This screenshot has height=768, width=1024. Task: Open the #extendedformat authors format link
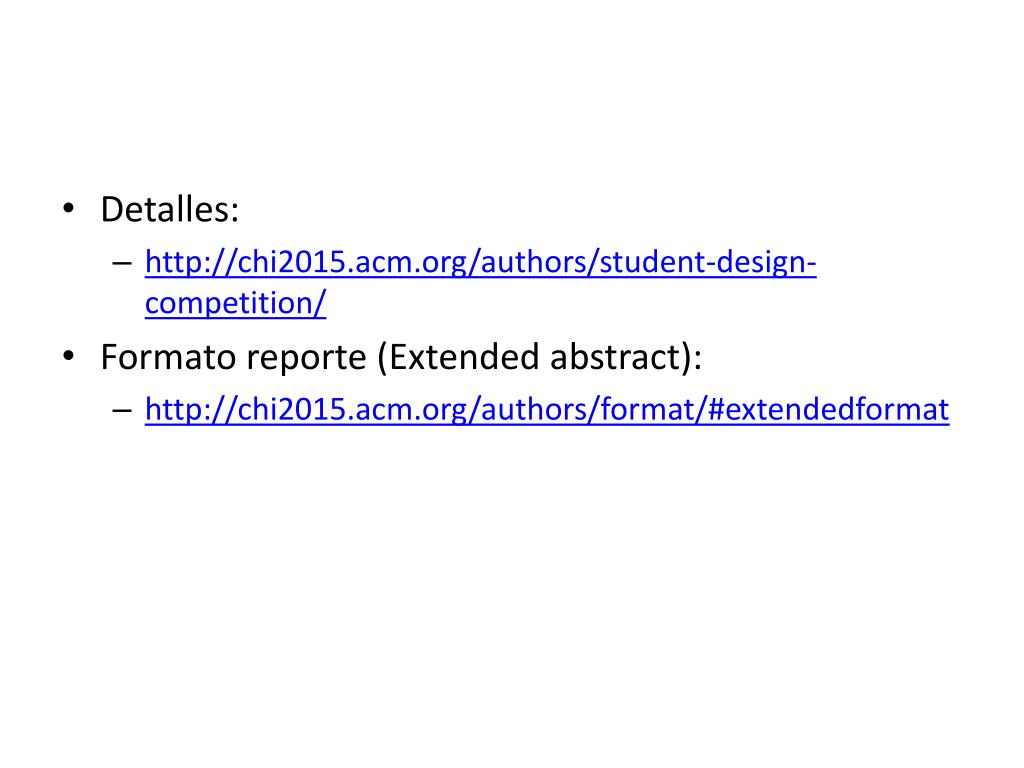[x=547, y=410]
